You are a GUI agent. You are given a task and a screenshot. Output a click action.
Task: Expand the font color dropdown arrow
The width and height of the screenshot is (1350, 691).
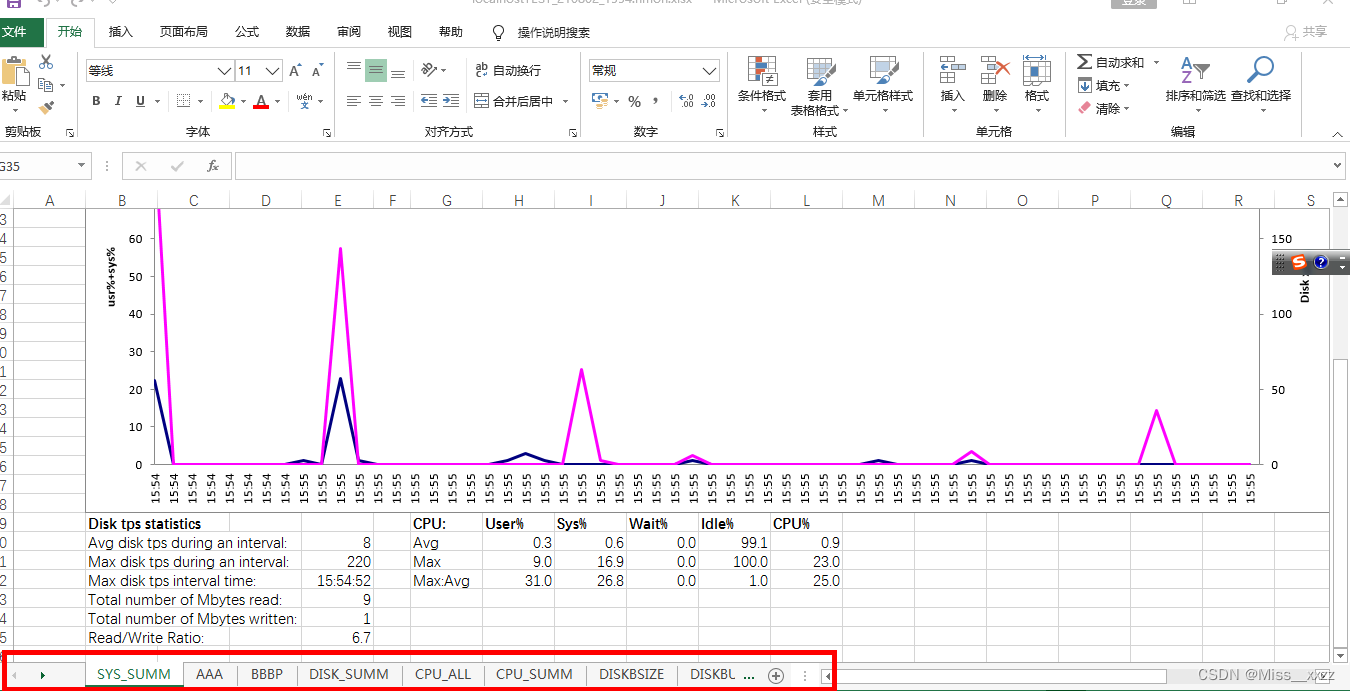[277, 101]
